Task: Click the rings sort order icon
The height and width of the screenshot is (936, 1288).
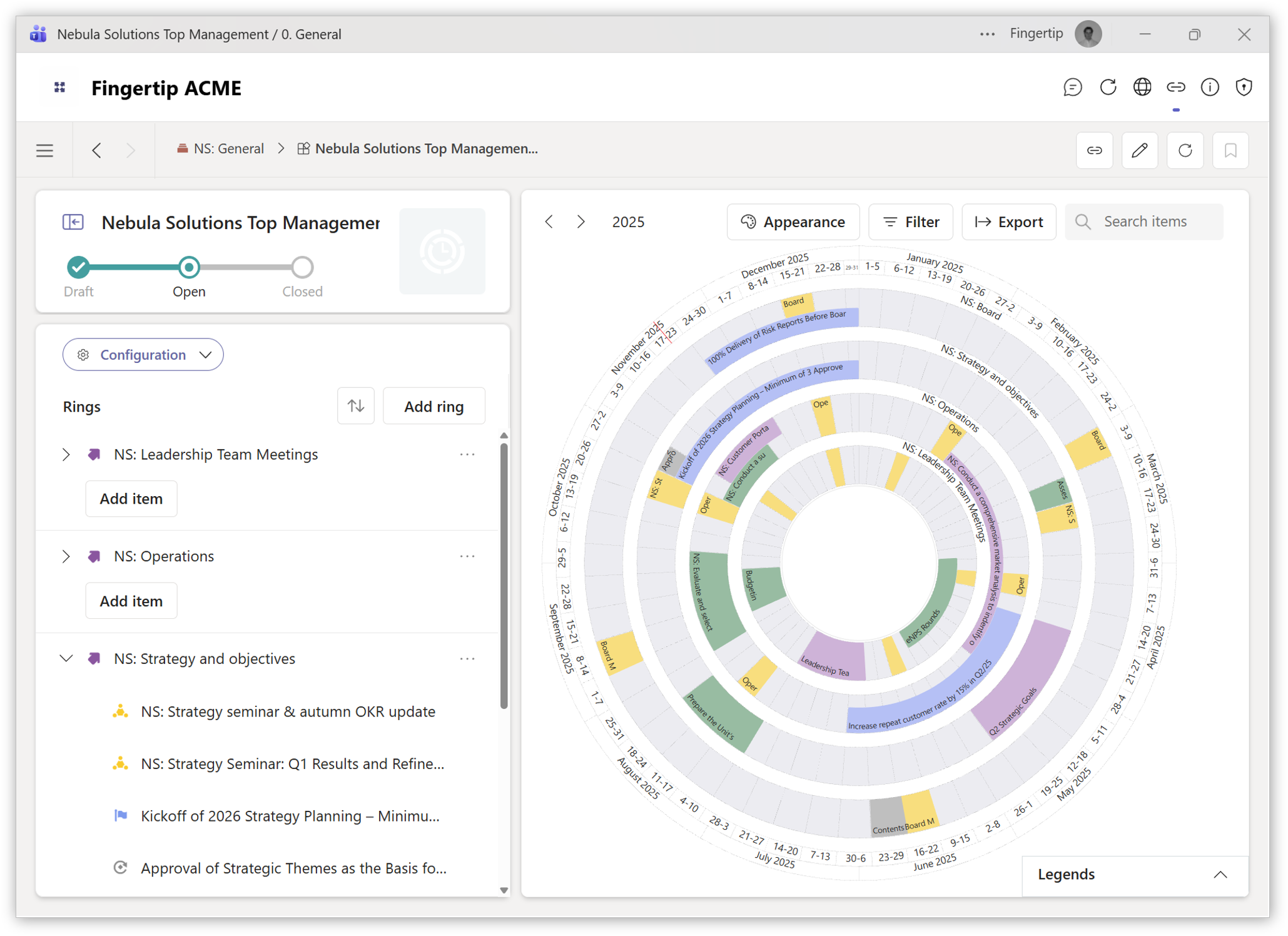Action: [x=355, y=406]
